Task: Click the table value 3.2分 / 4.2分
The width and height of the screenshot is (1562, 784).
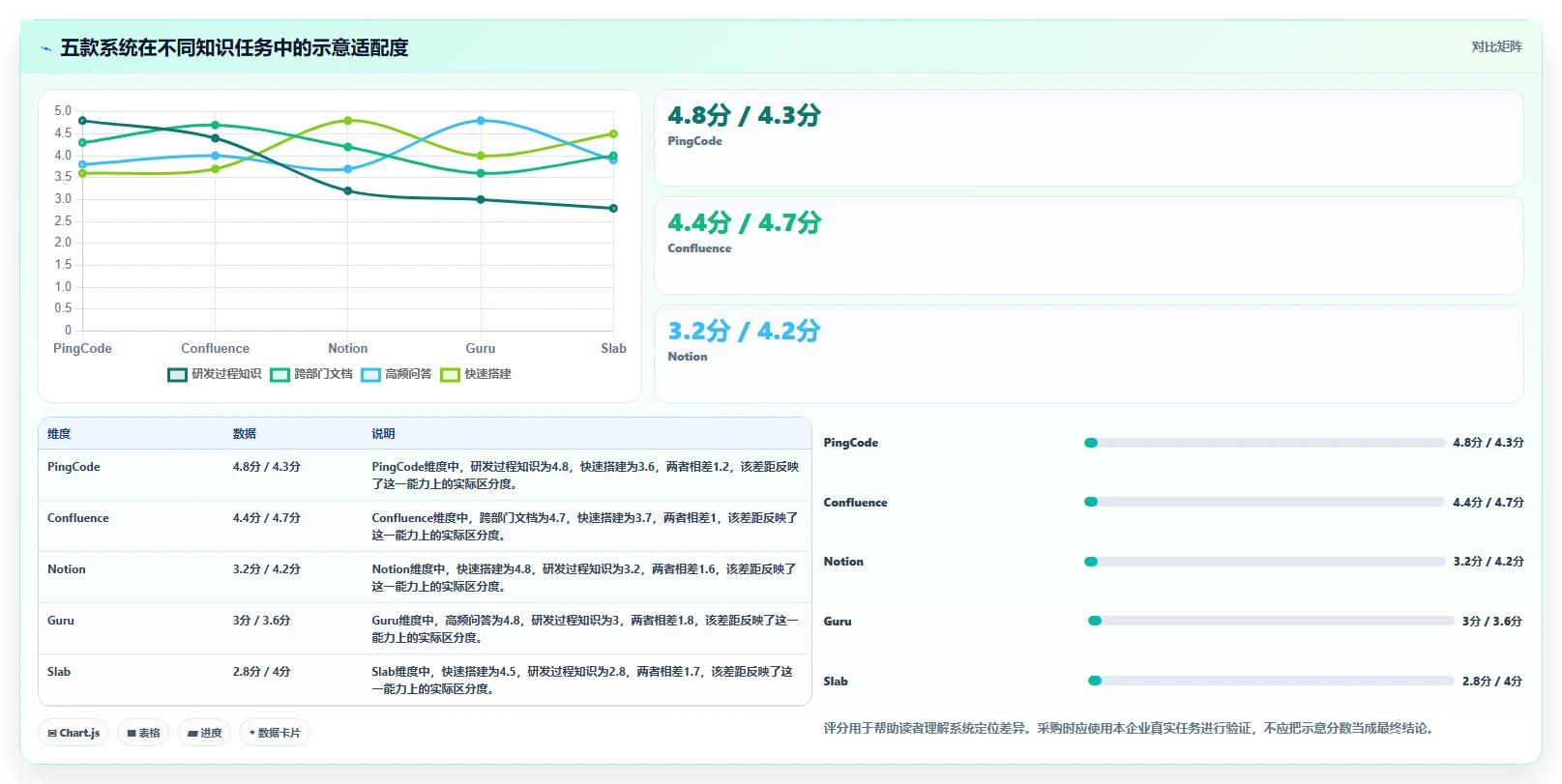Action: tap(266, 569)
